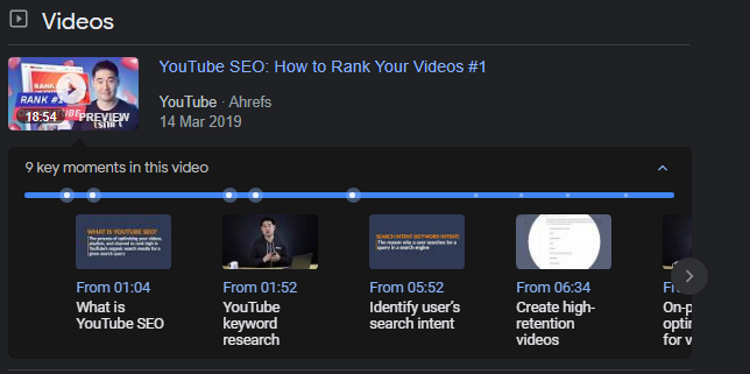Jump to 'From 01:04' timestamp
The width and height of the screenshot is (750, 374).
point(113,287)
